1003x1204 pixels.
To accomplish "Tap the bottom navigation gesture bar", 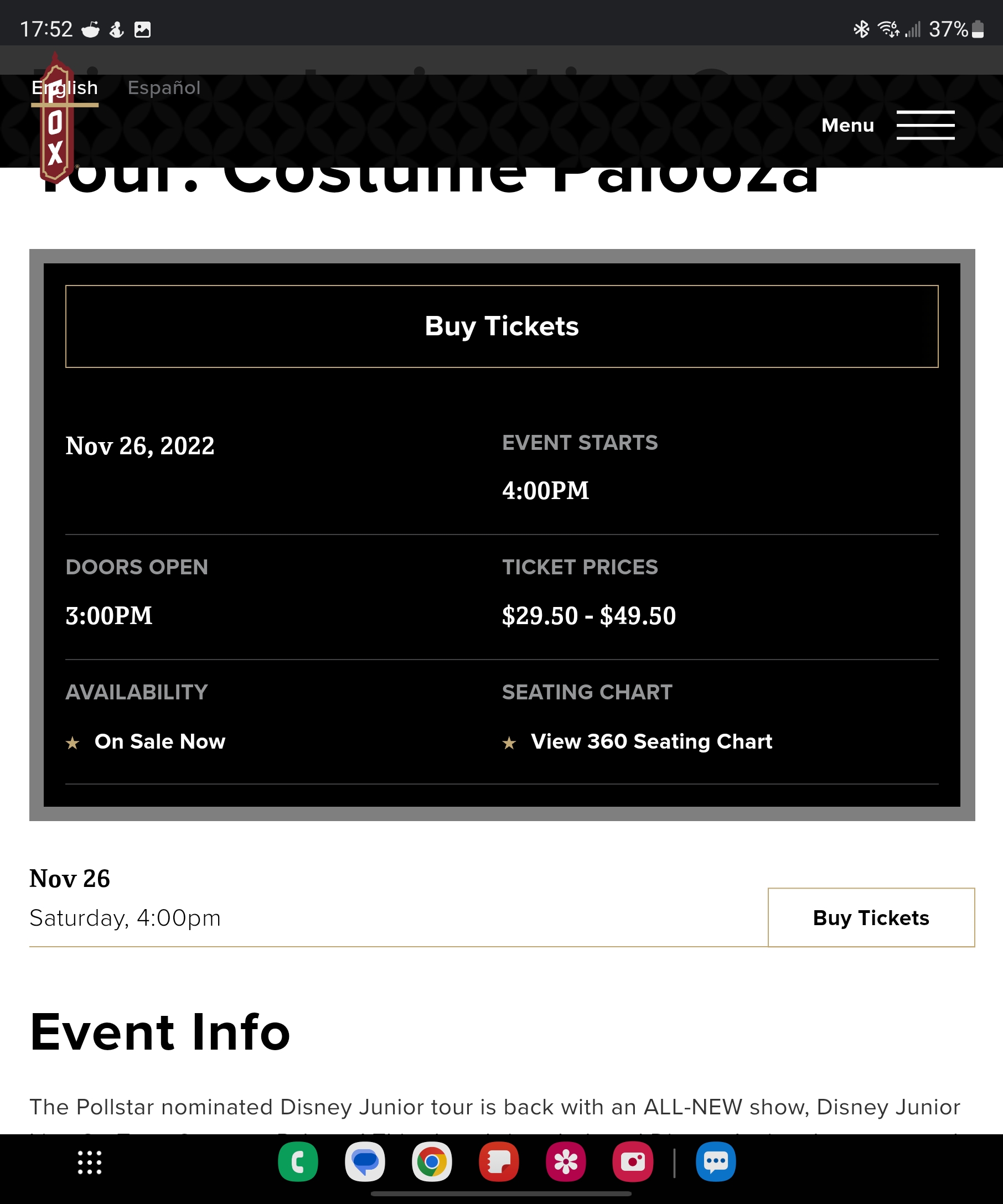I will pyautogui.click(x=501, y=1193).
